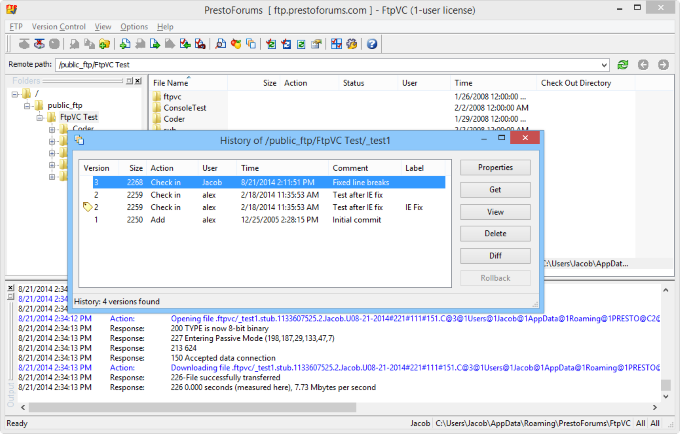Click the output log horizontal scrollbar thumb
The image size is (680, 434).
point(193,407)
